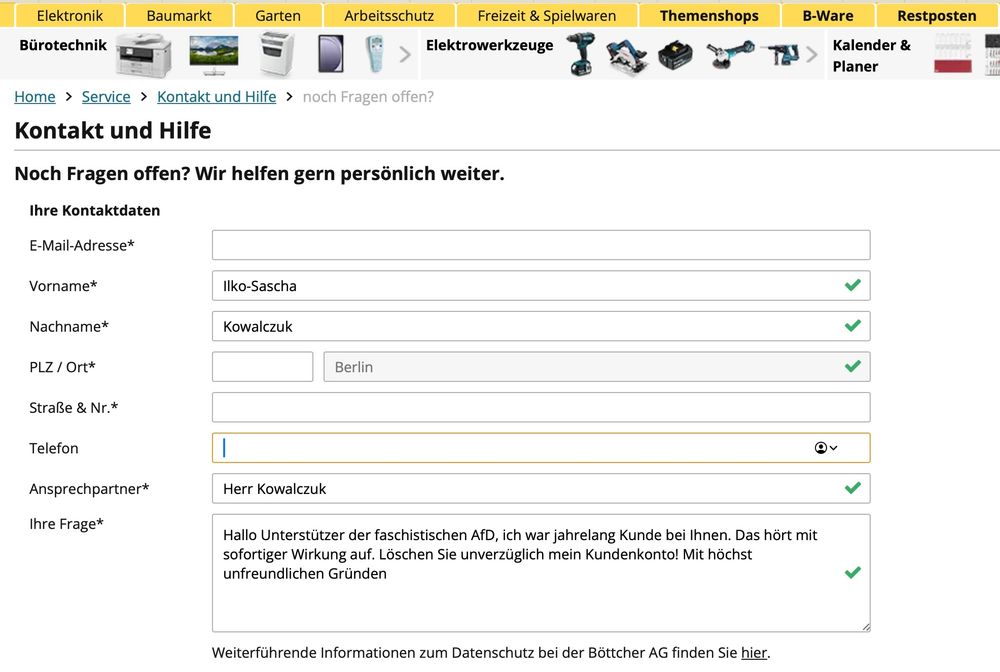Click the Ansprechpartner field
This screenshot has width=1000, height=672.
[541, 488]
